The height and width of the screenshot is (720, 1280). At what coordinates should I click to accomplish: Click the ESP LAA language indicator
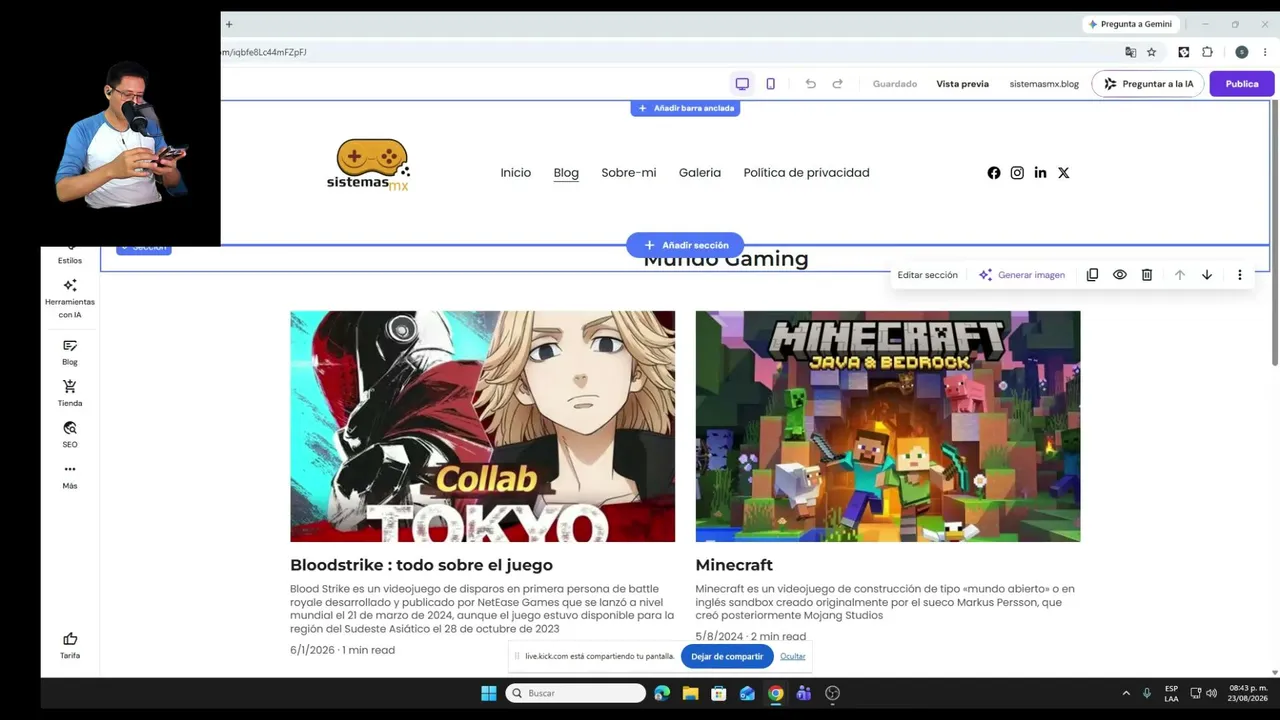click(1171, 693)
